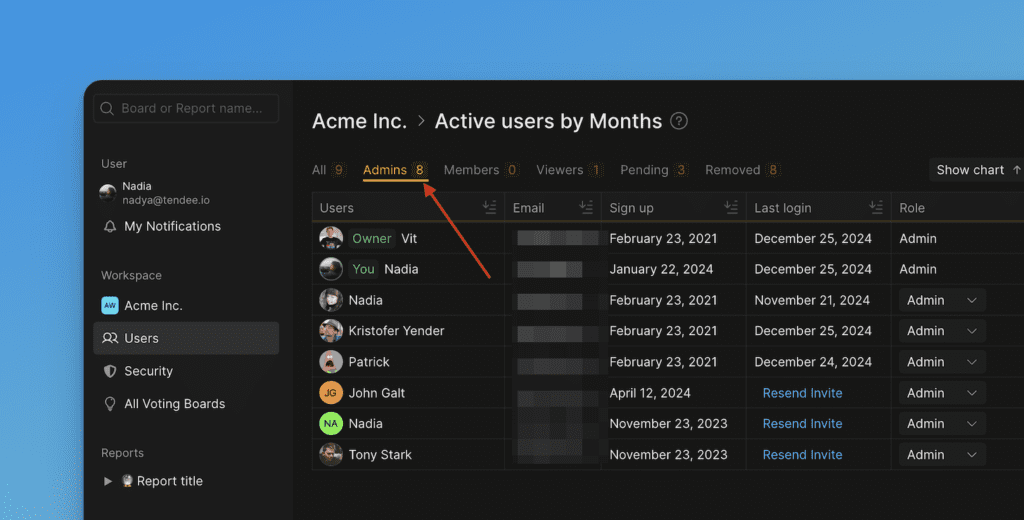Screen dimensions: 1024x520
Task: Open My Notifications bell item
Action: point(172,227)
